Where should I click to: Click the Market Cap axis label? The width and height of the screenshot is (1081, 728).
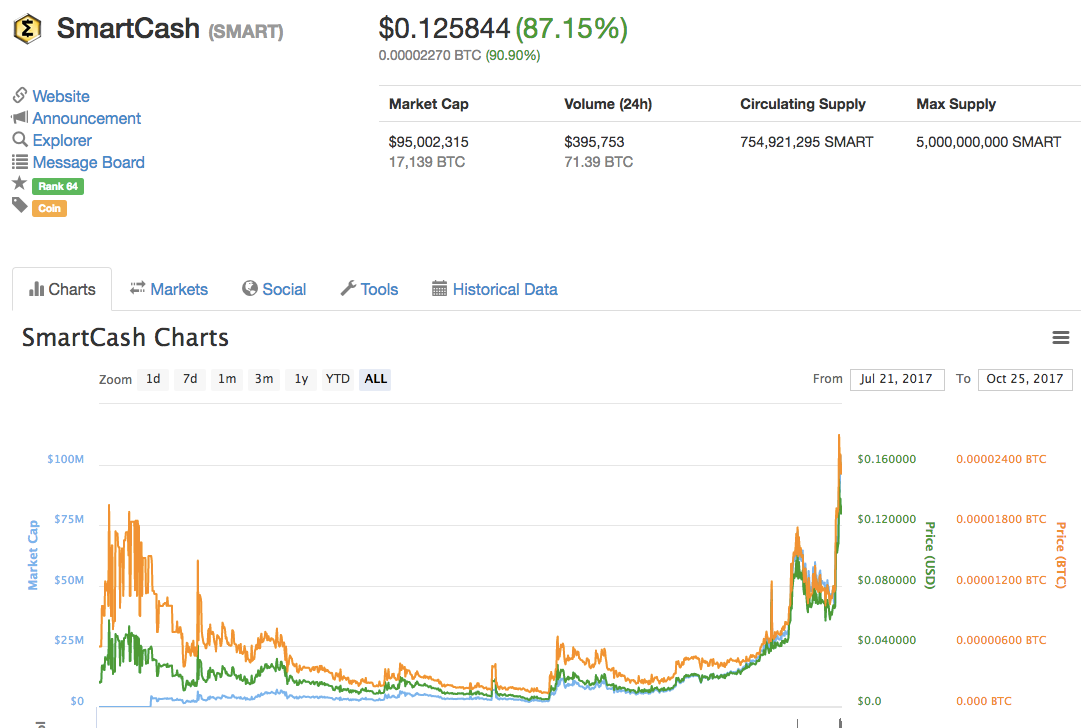33,555
